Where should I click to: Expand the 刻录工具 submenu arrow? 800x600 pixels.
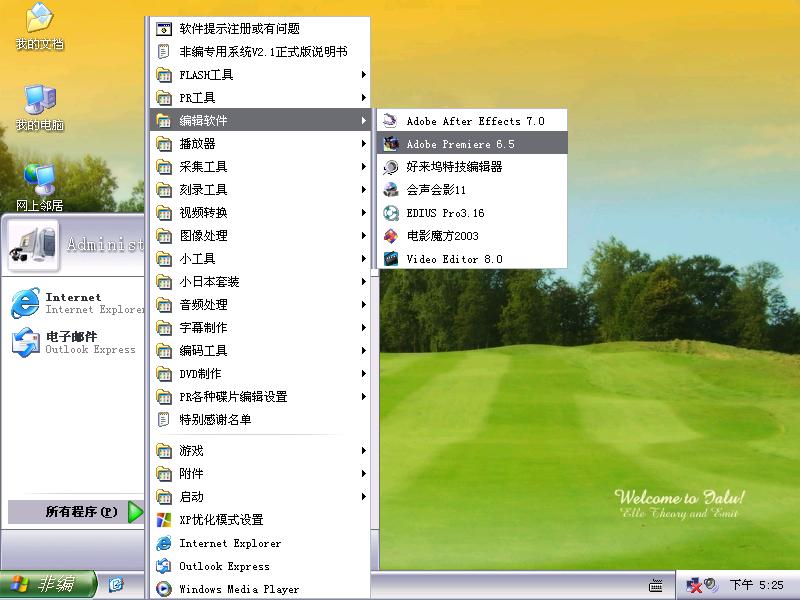[x=363, y=189]
